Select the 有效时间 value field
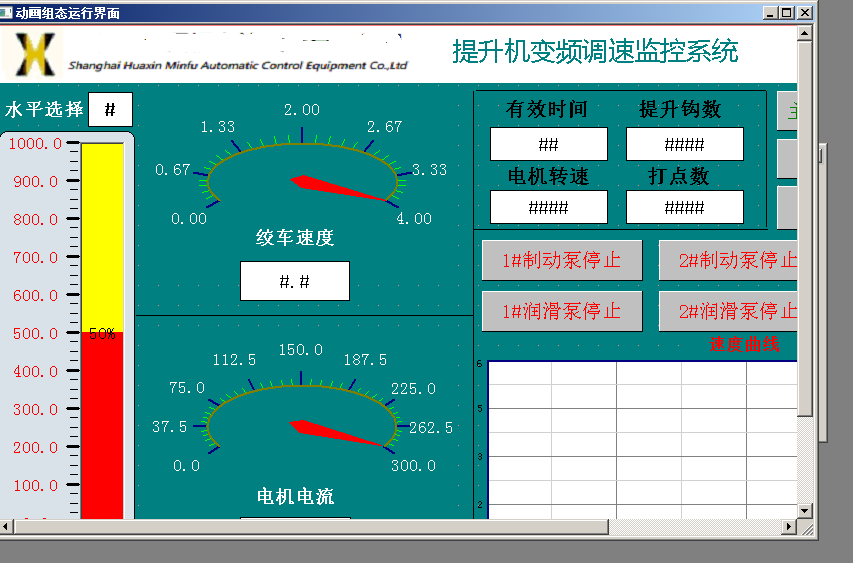The image size is (853, 563). coord(548,144)
